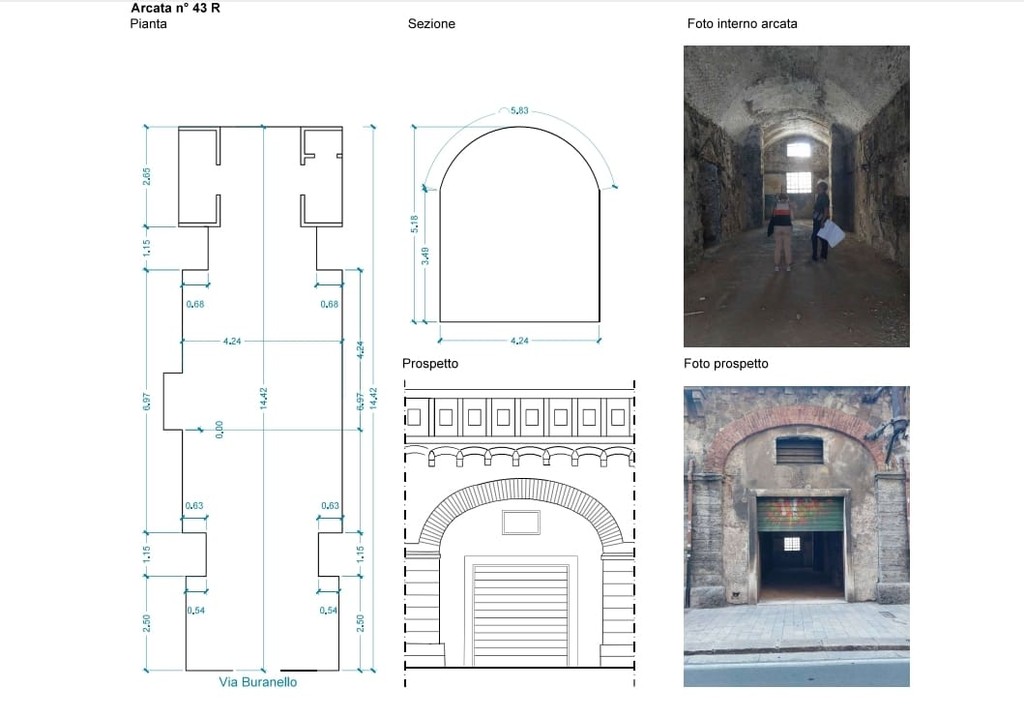Select the 'Foto prospetto' caption
1024x718 pixels.
[x=726, y=363]
